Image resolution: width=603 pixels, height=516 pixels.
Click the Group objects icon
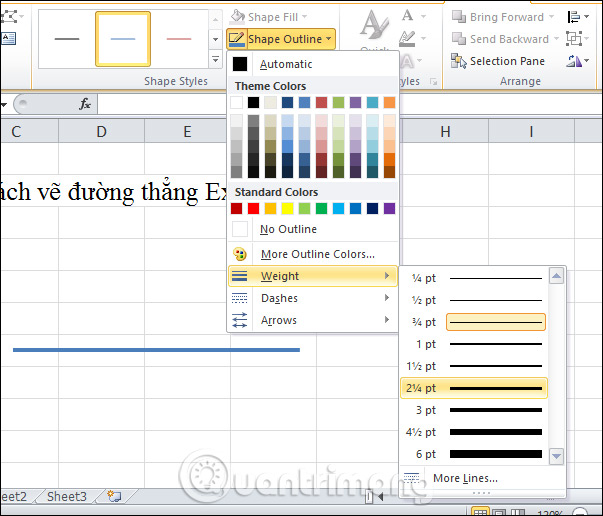pyautogui.click(x=574, y=39)
